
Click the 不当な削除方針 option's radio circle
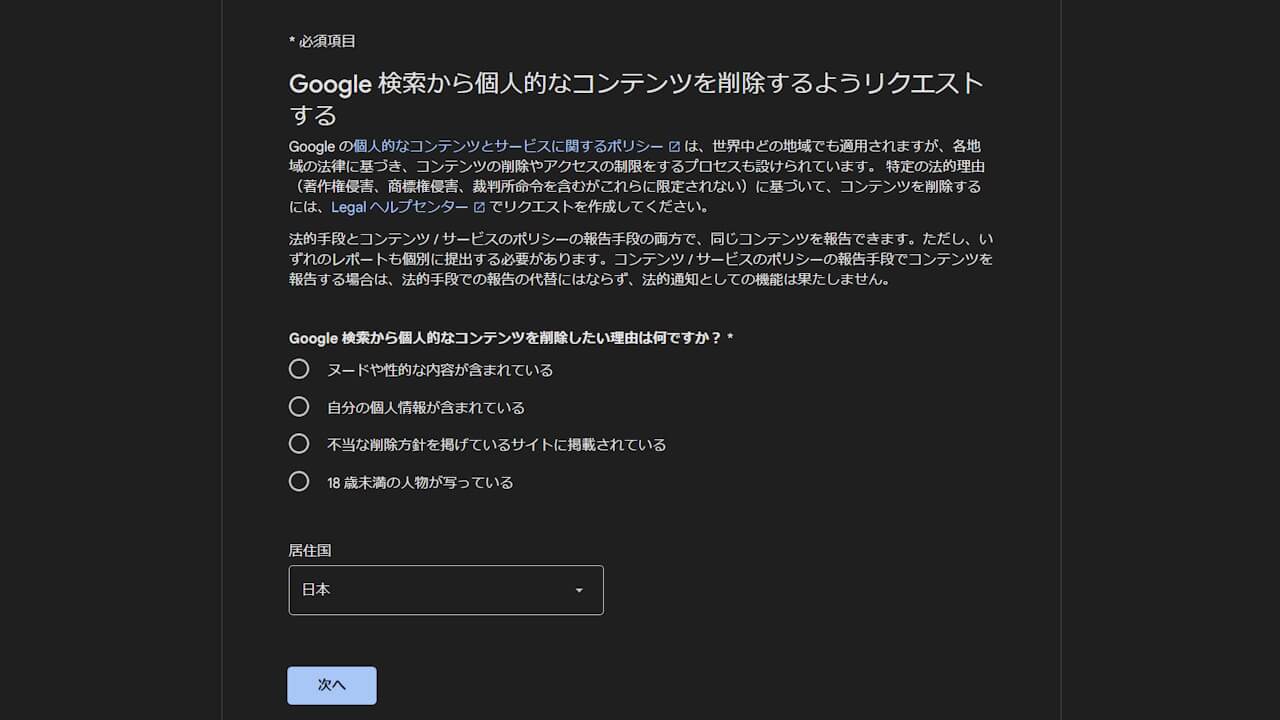tap(298, 443)
